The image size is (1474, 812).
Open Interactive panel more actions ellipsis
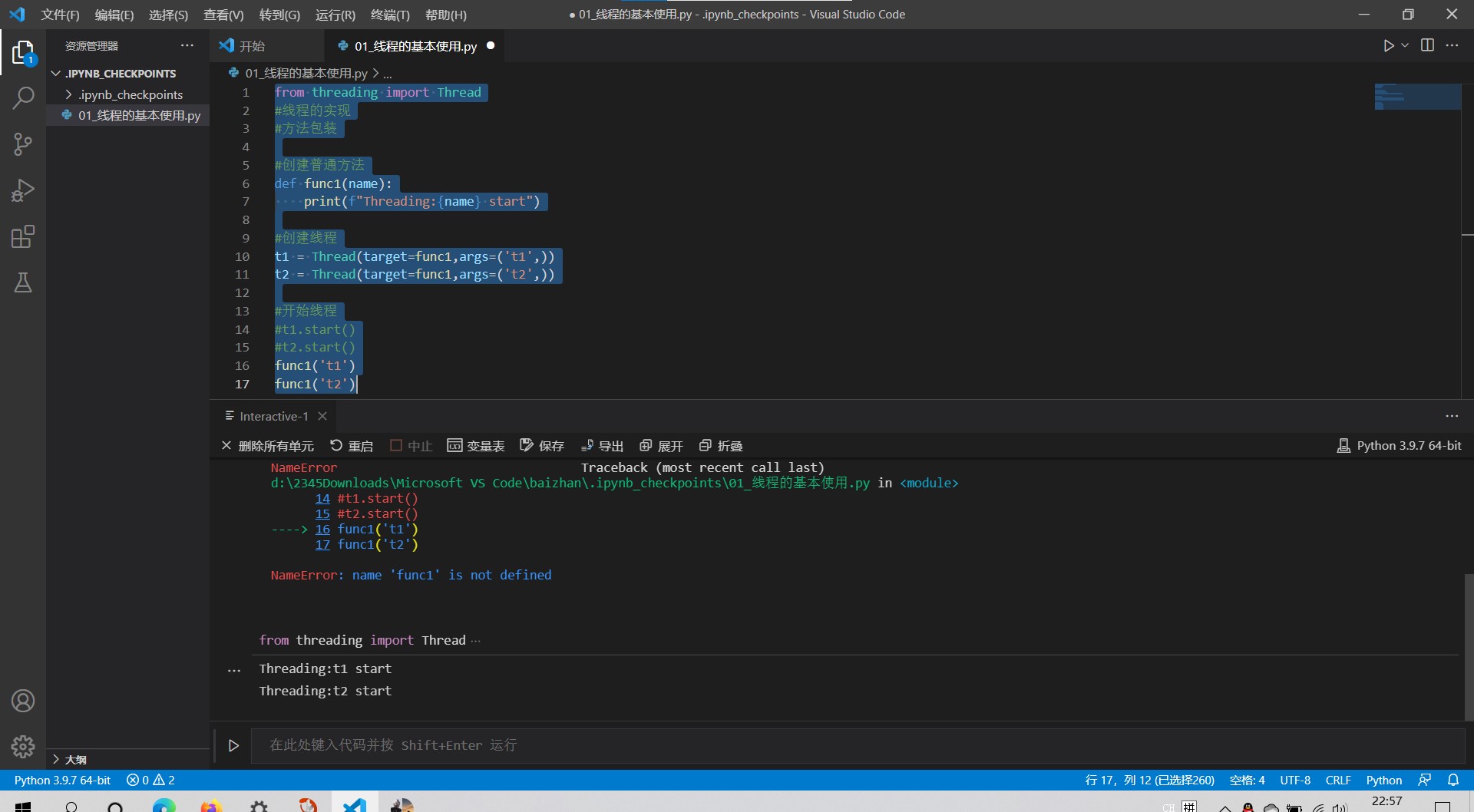pyautogui.click(x=1452, y=416)
